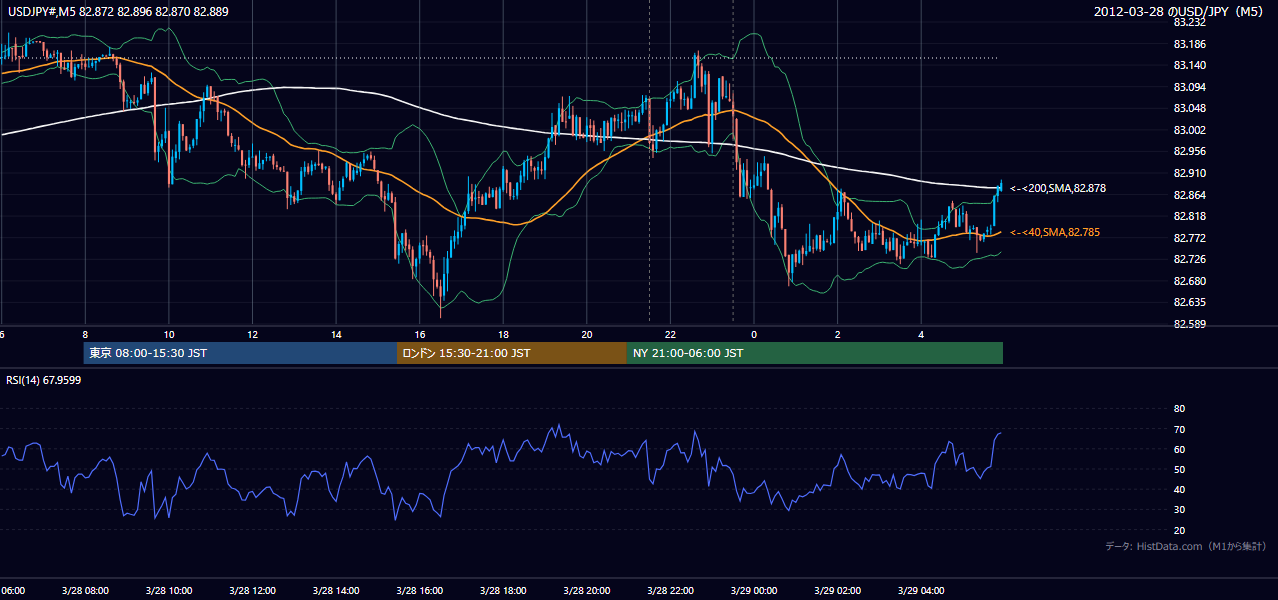Click hour tick 14 under the price chart
Screen dimensions: 1278x600
[x=336, y=334]
